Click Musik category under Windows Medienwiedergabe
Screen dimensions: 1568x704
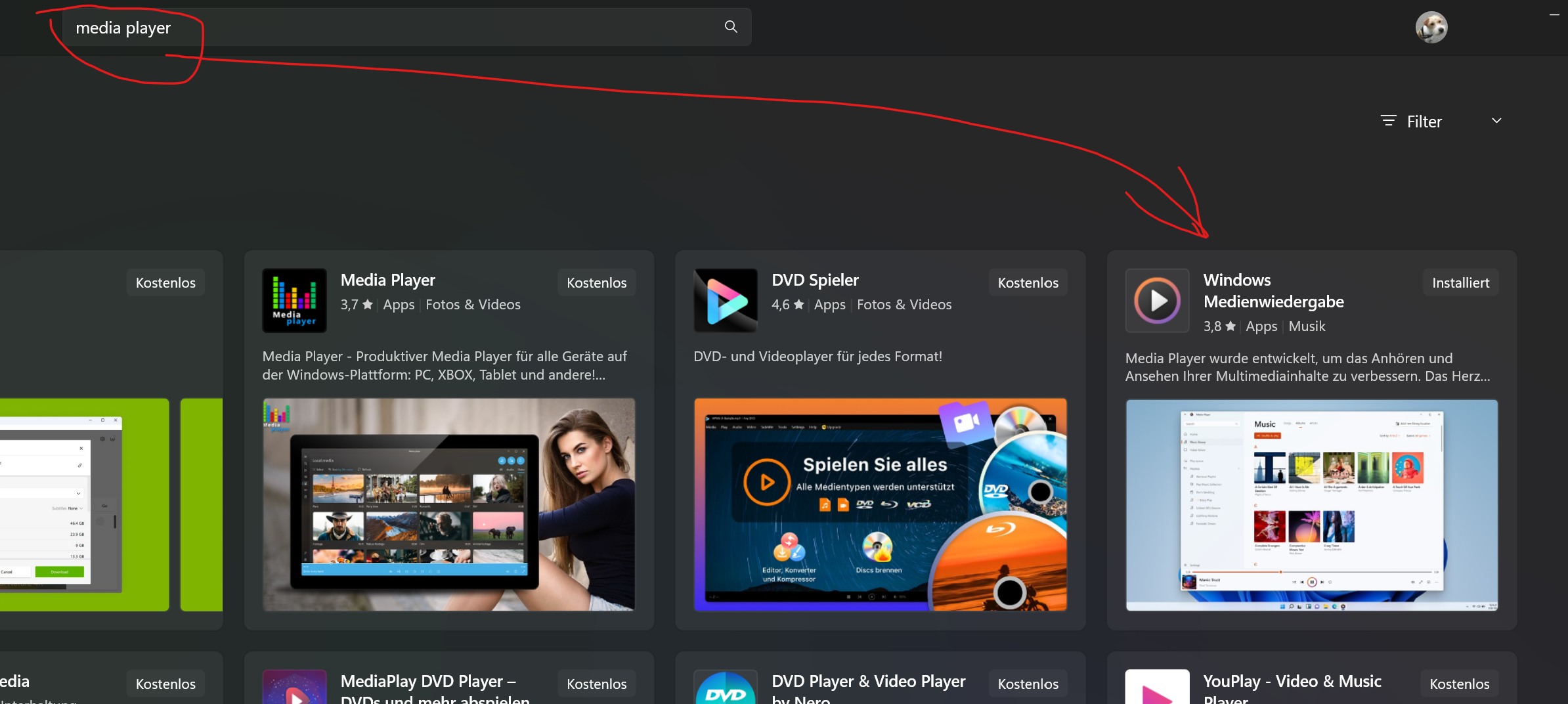(1307, 326)
